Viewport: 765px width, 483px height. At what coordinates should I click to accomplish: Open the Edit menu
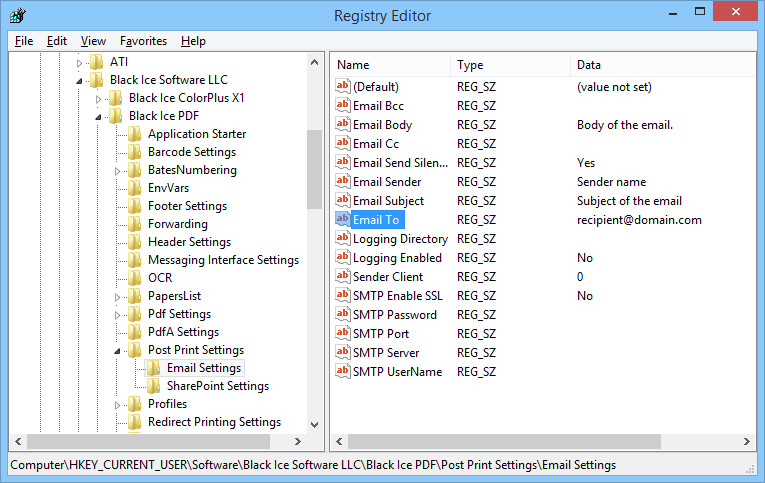(x=57, y=41)
